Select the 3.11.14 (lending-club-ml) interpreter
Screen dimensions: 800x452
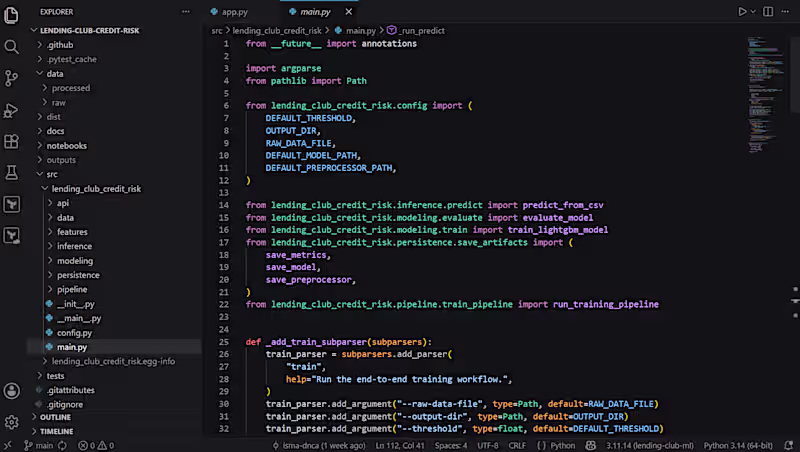649,445
